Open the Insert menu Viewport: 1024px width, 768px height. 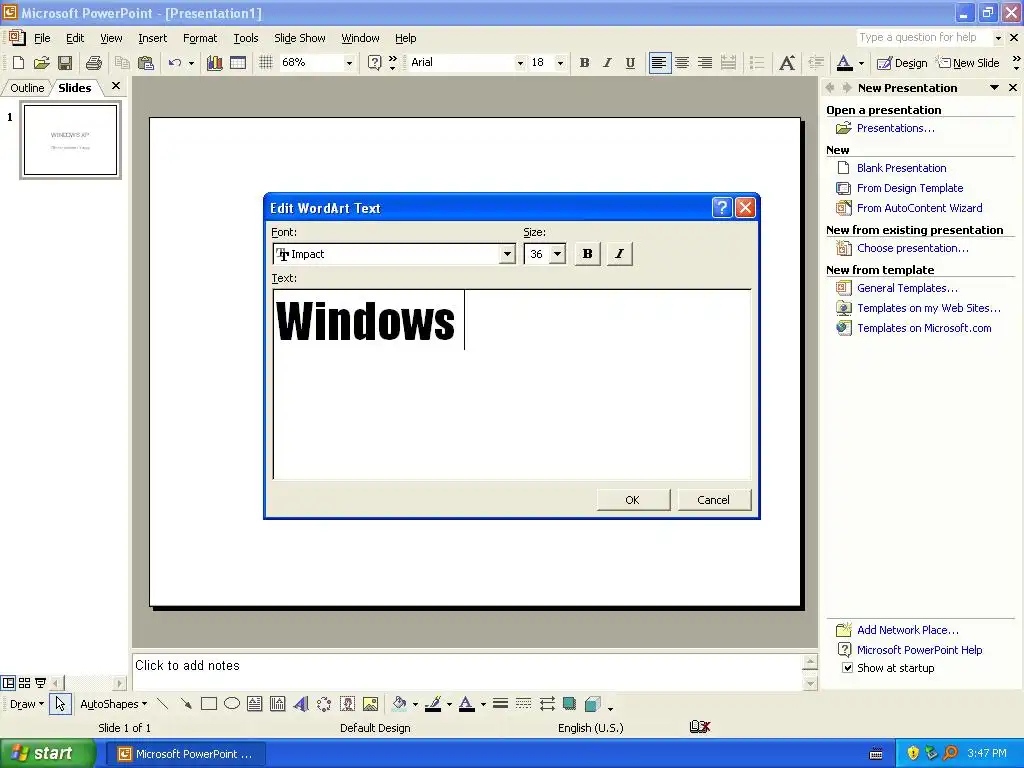tap(152, 38)
